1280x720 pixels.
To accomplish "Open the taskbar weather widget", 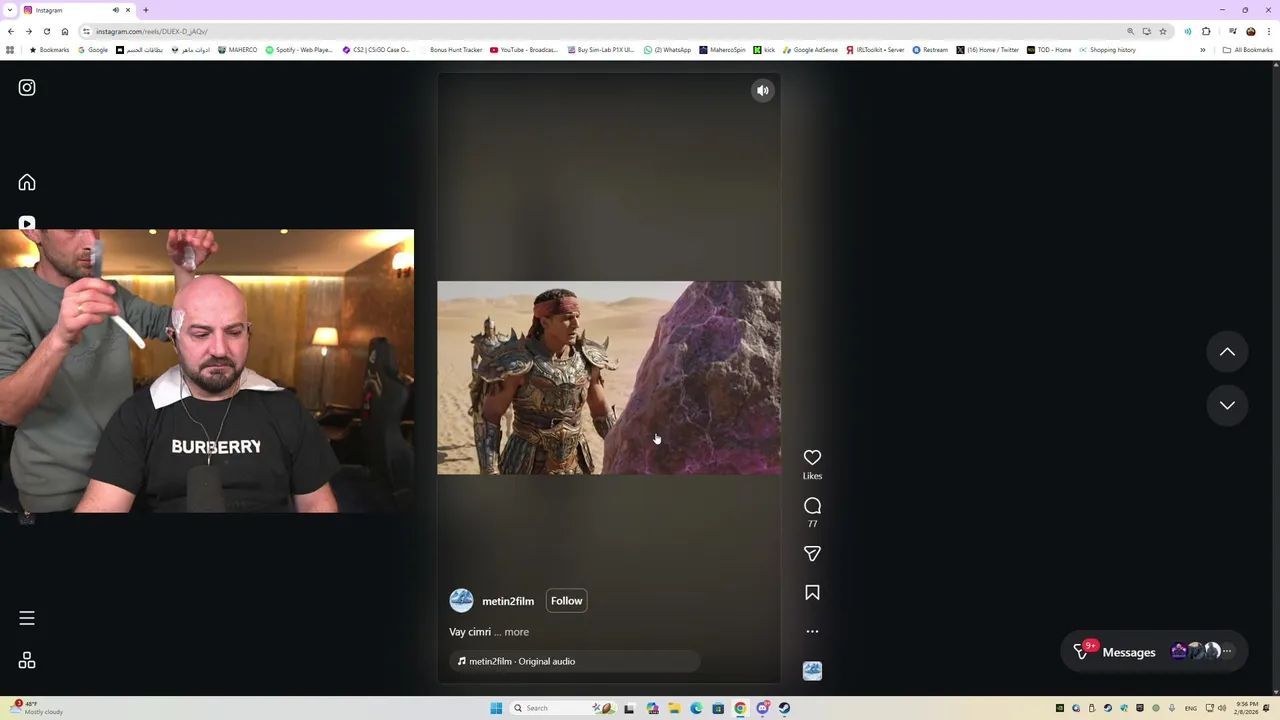I will [x=35, y=708].
